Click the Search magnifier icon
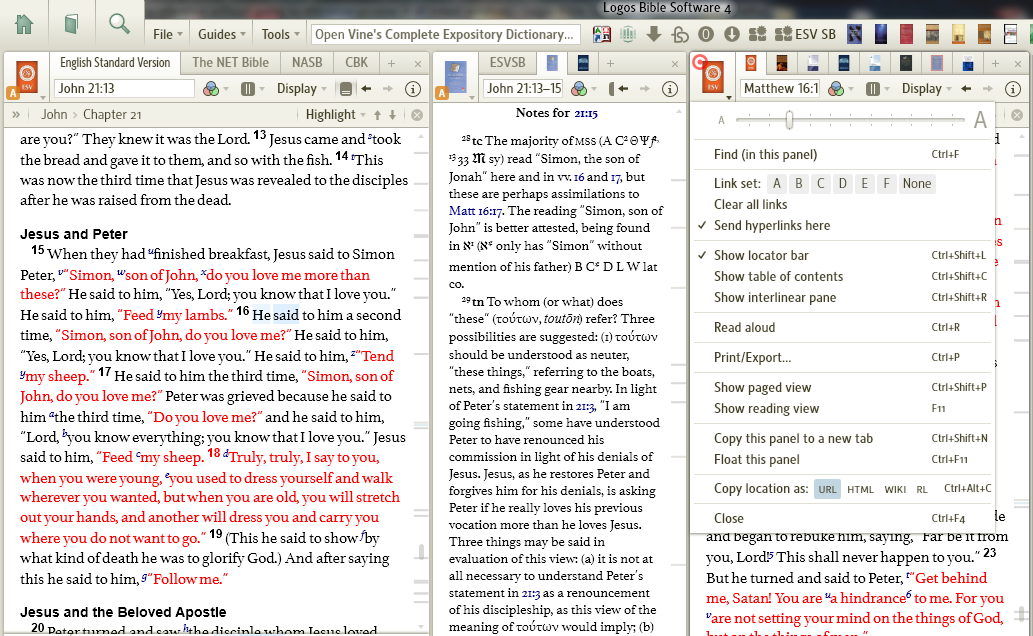 119,24
